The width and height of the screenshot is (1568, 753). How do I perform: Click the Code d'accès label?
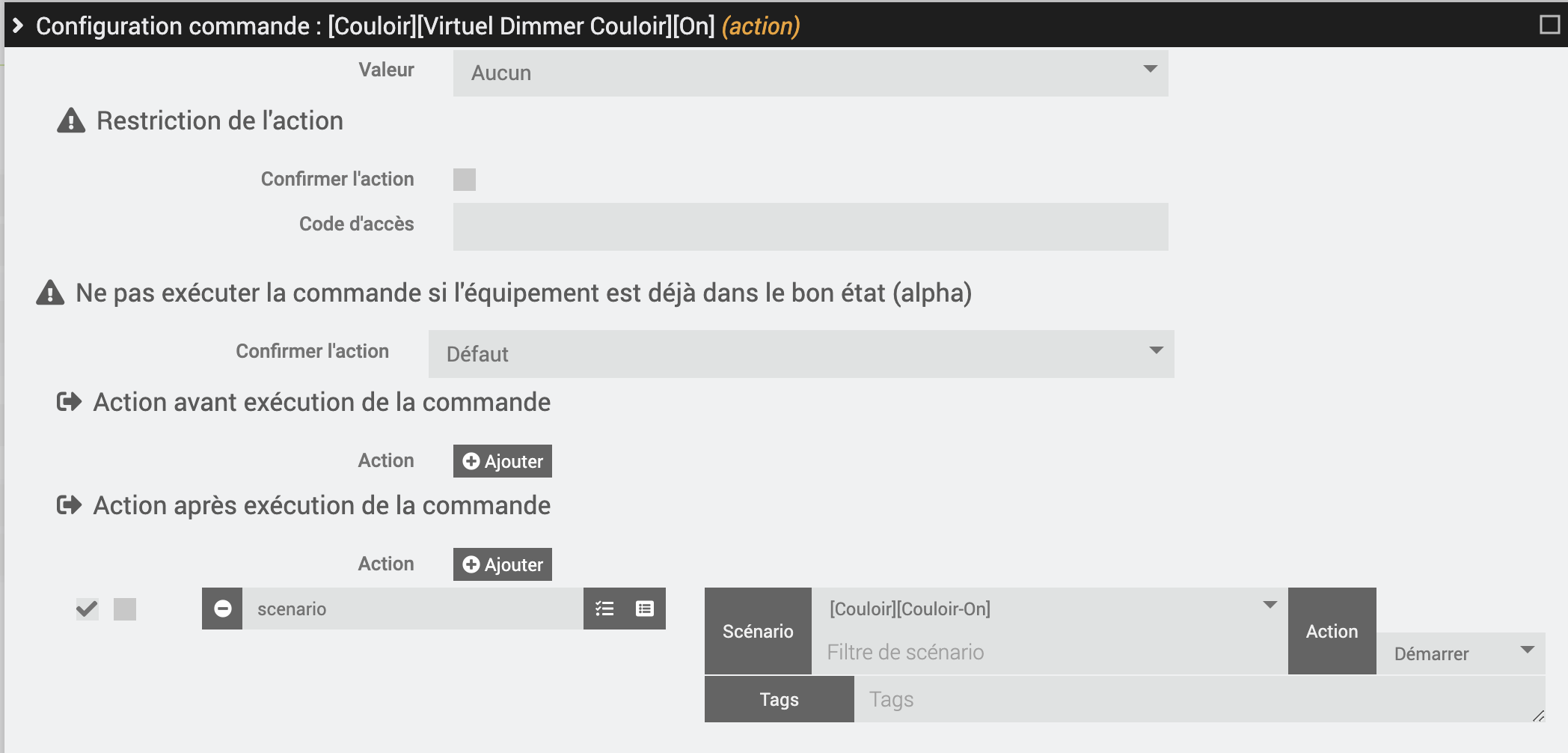[356, 224]
